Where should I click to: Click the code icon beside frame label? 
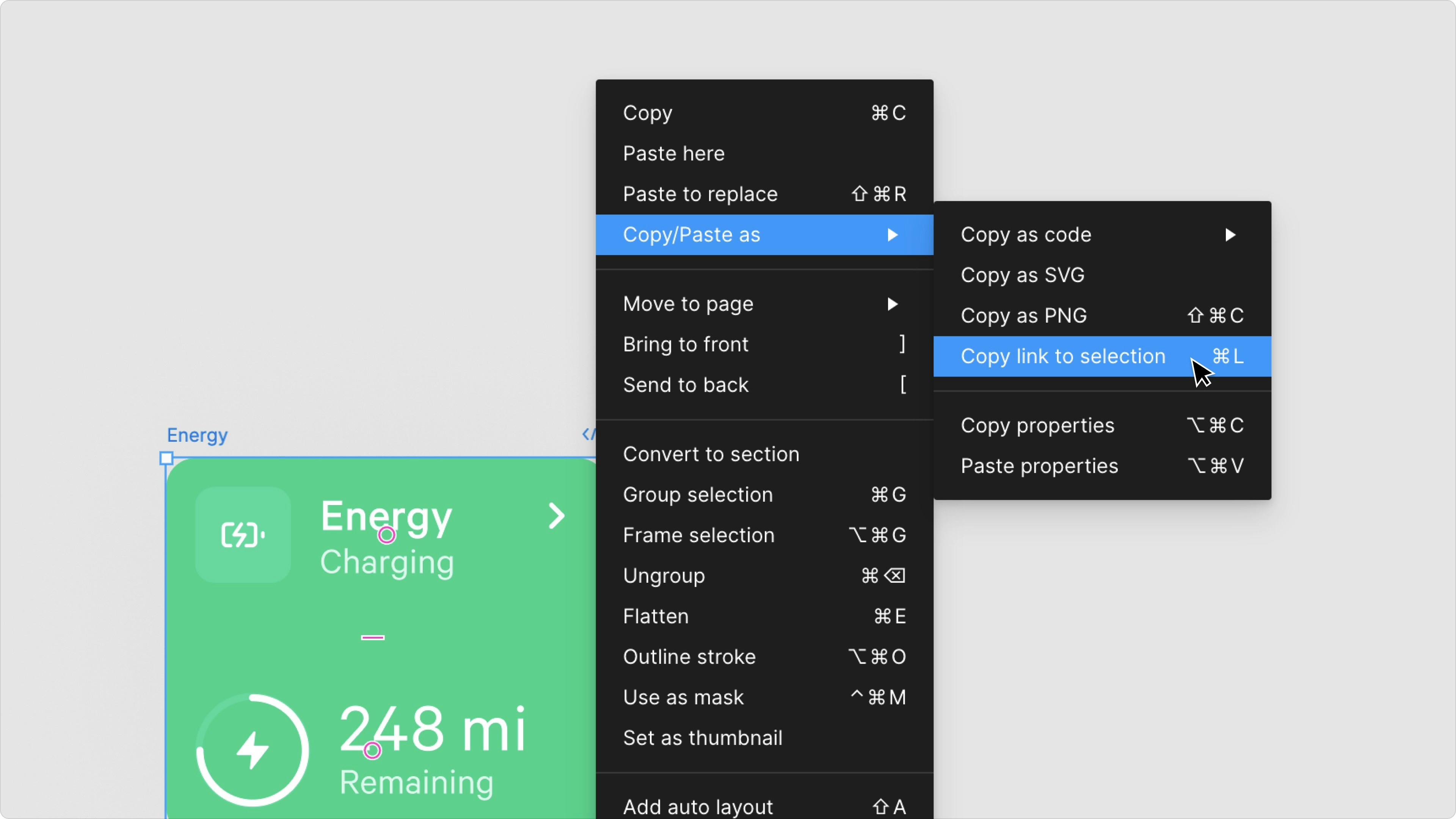pos(588,434)
